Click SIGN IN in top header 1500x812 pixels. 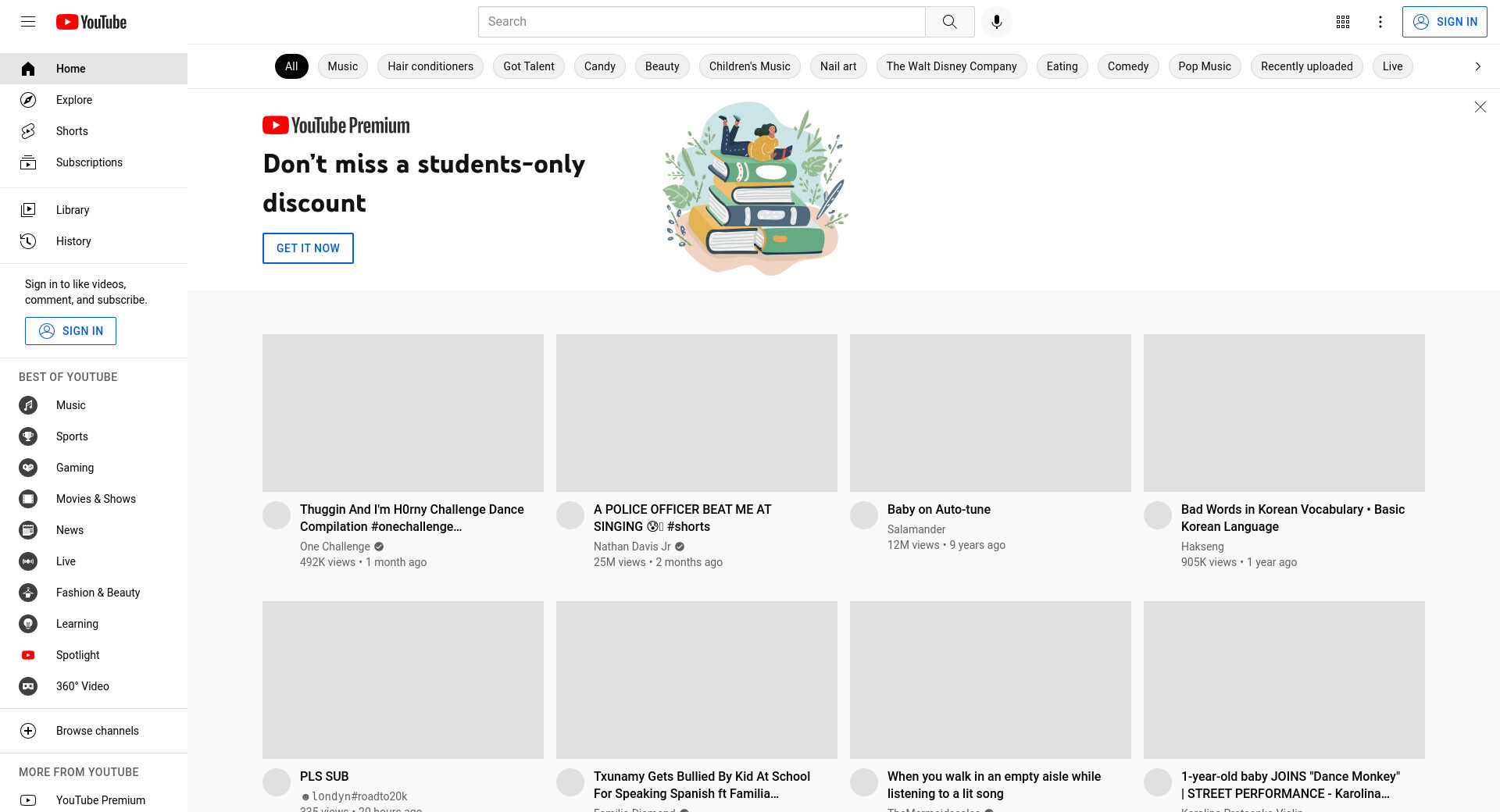point(1445,22)
